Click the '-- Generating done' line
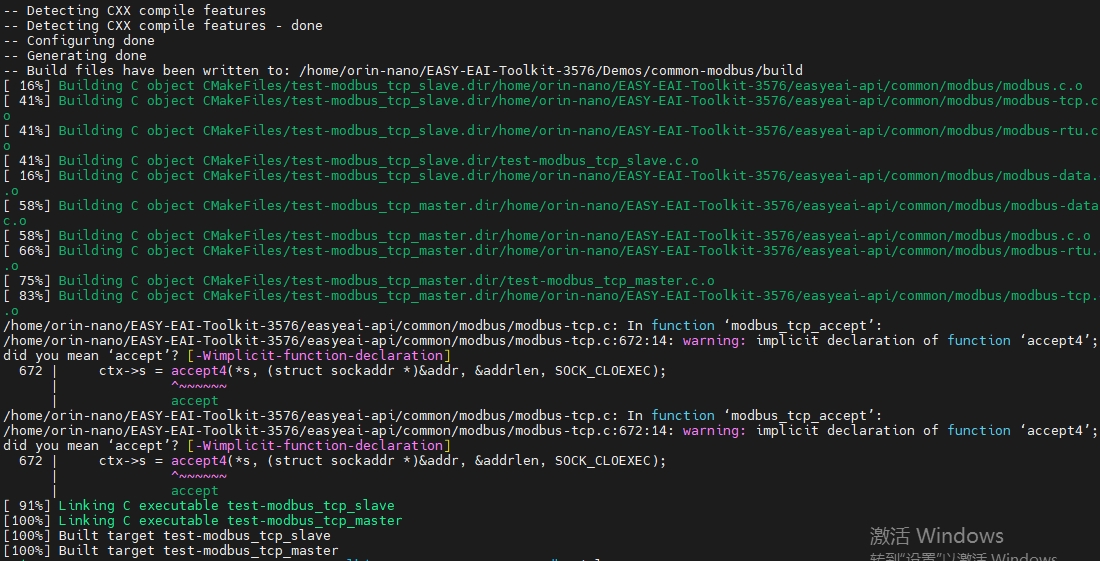This screenshot has width=1100, height=561. (x=74, y=55)
